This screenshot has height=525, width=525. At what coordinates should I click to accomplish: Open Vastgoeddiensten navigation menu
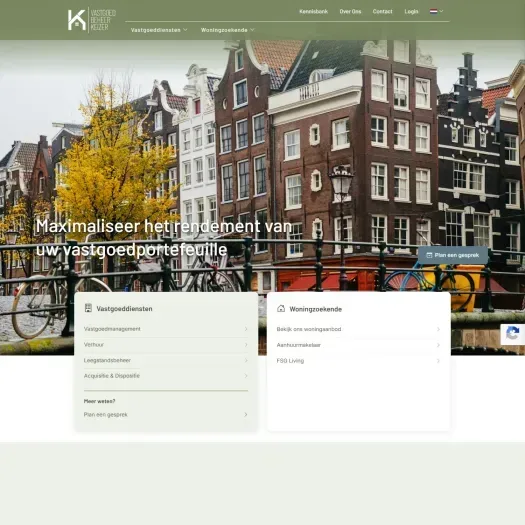pos(155,30)
